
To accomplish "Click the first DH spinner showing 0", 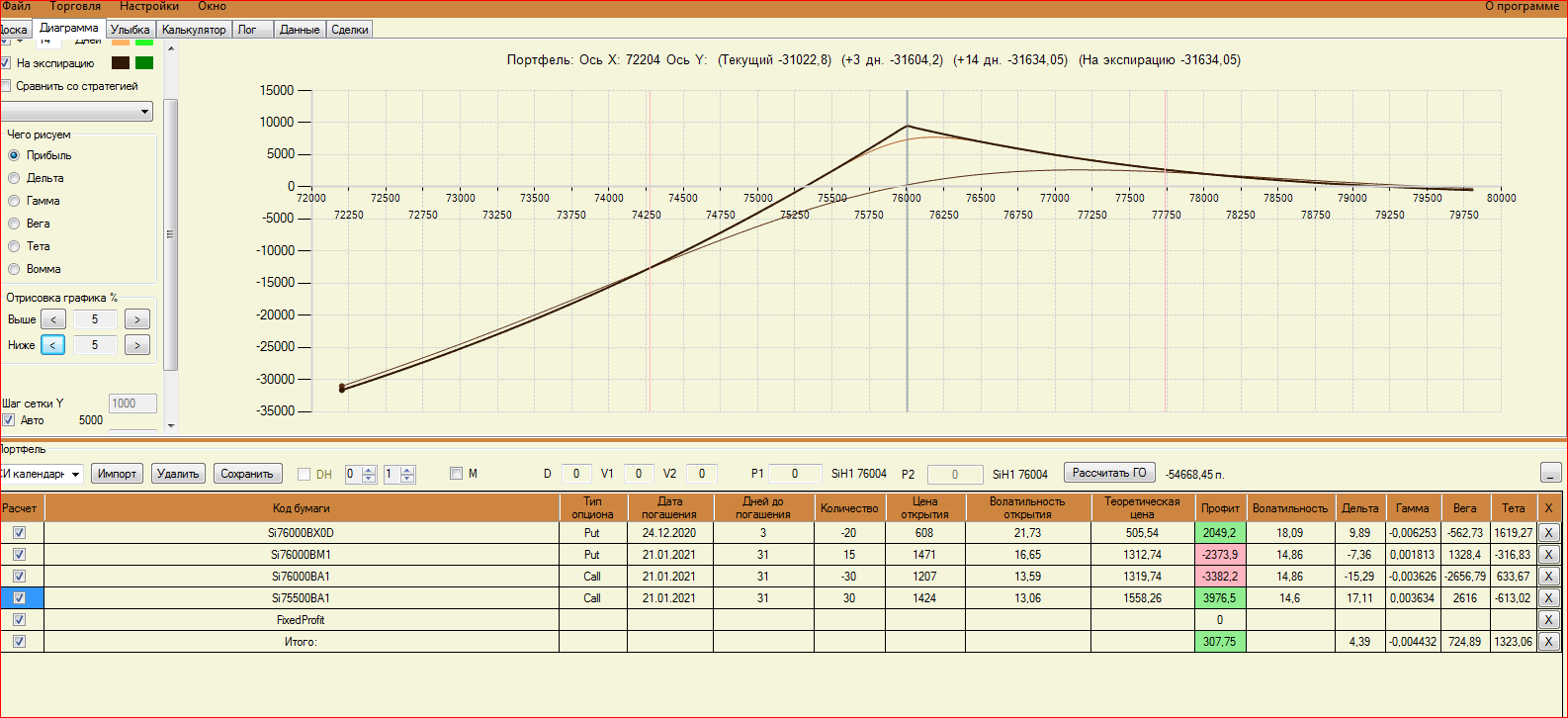I will click(360, 474).
